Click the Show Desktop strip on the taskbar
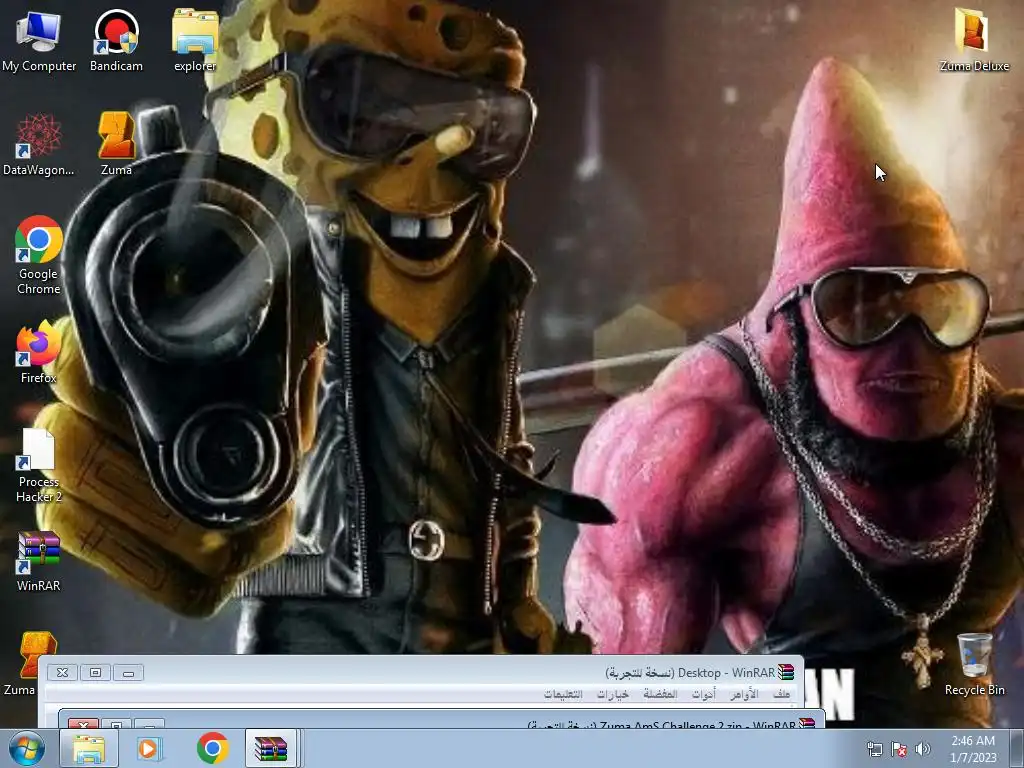The width and height of the screenshot is (1024, 768). click(x=1017, y=748)
